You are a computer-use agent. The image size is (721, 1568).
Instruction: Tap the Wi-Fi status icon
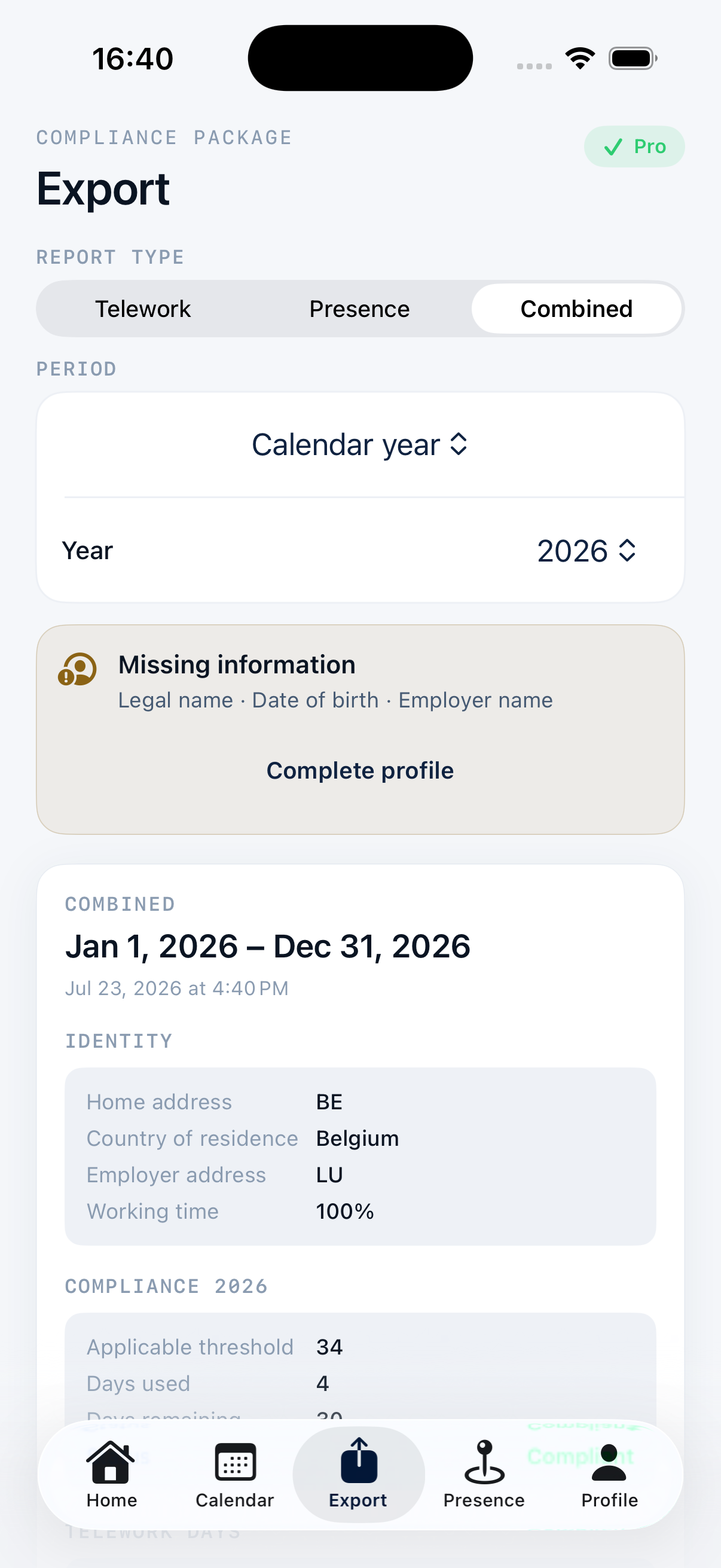pos(580,59)
